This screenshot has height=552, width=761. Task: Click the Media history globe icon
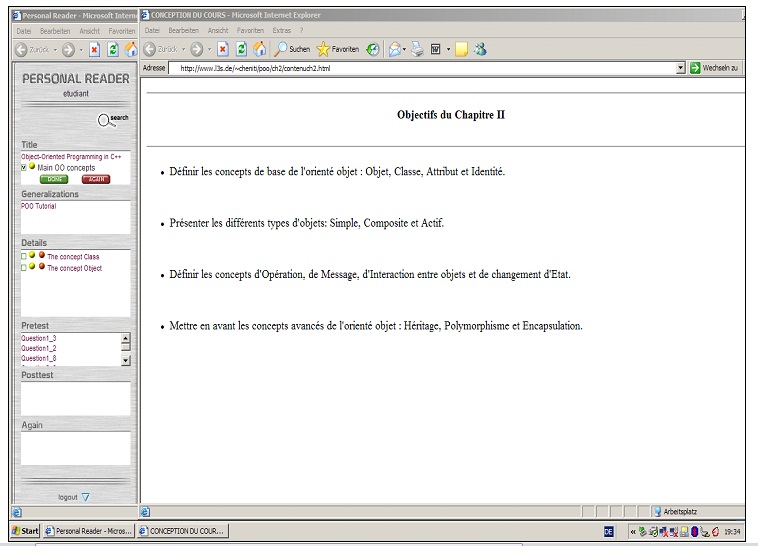(x=373, y=49)
